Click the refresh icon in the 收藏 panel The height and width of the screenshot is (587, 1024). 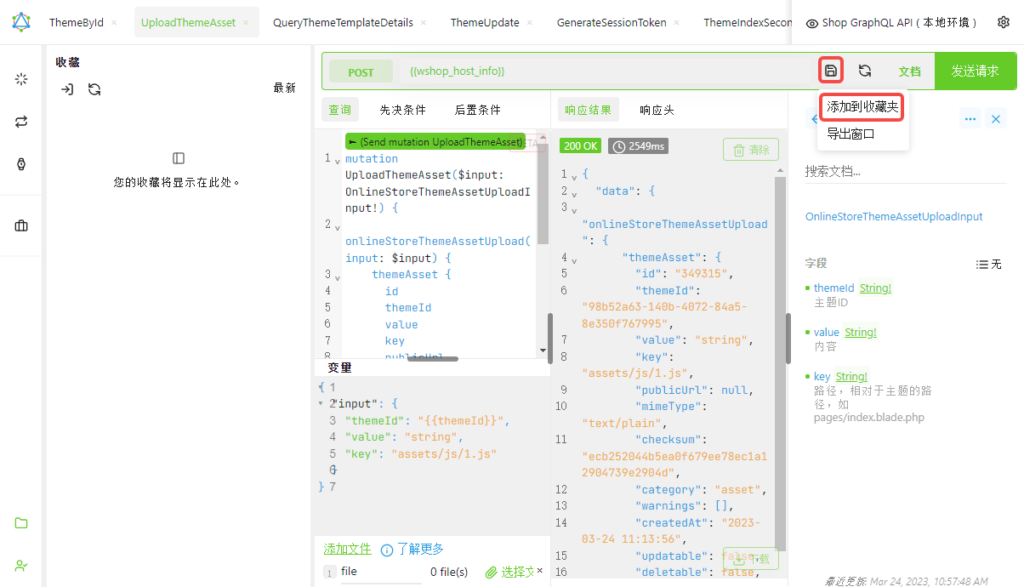click(x=94, y=89)
